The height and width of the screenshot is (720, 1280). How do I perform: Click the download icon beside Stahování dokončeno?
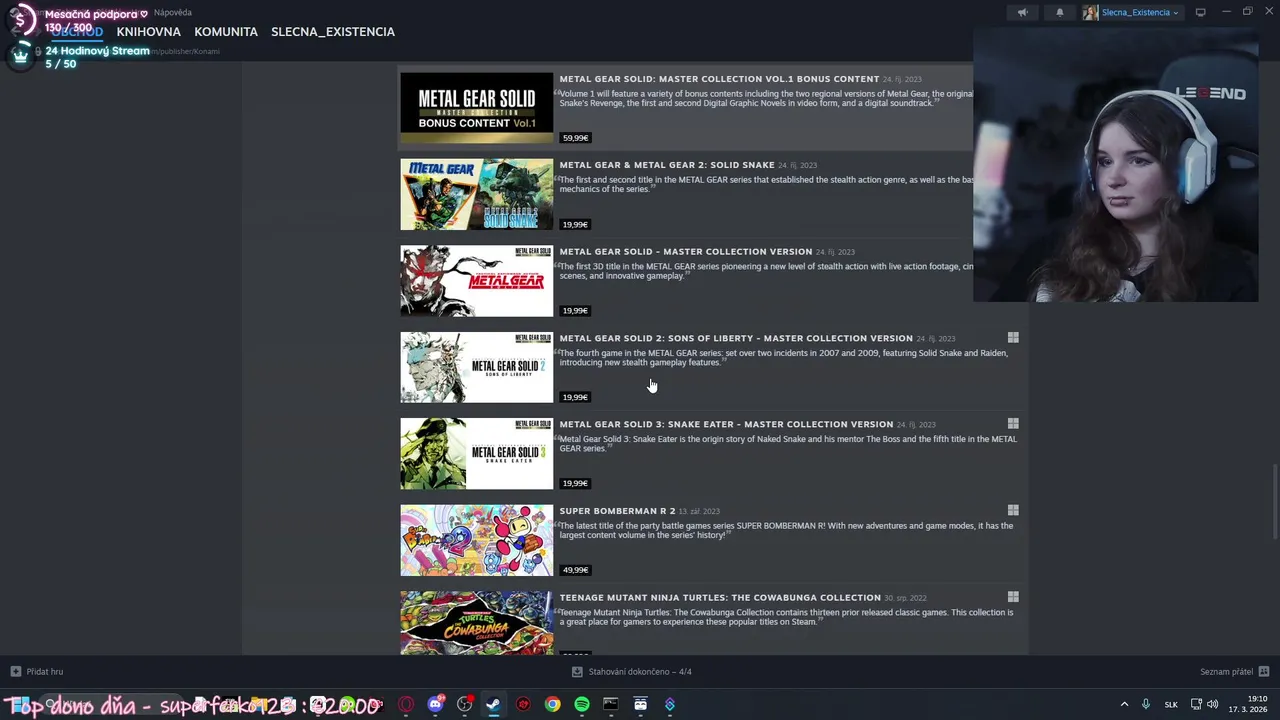click(577, 672)
